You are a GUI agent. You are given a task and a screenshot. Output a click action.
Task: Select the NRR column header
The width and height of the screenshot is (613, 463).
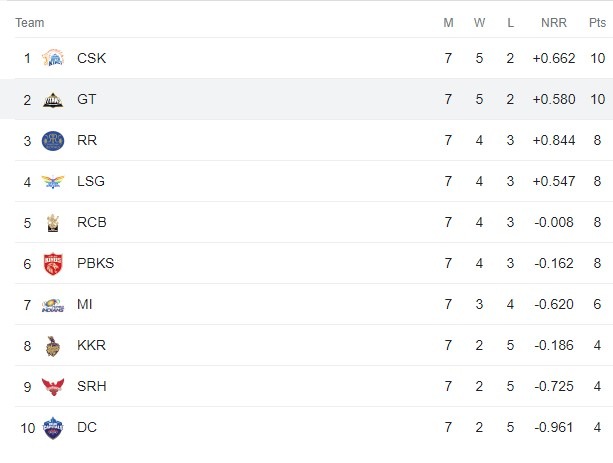pos(554,23)
